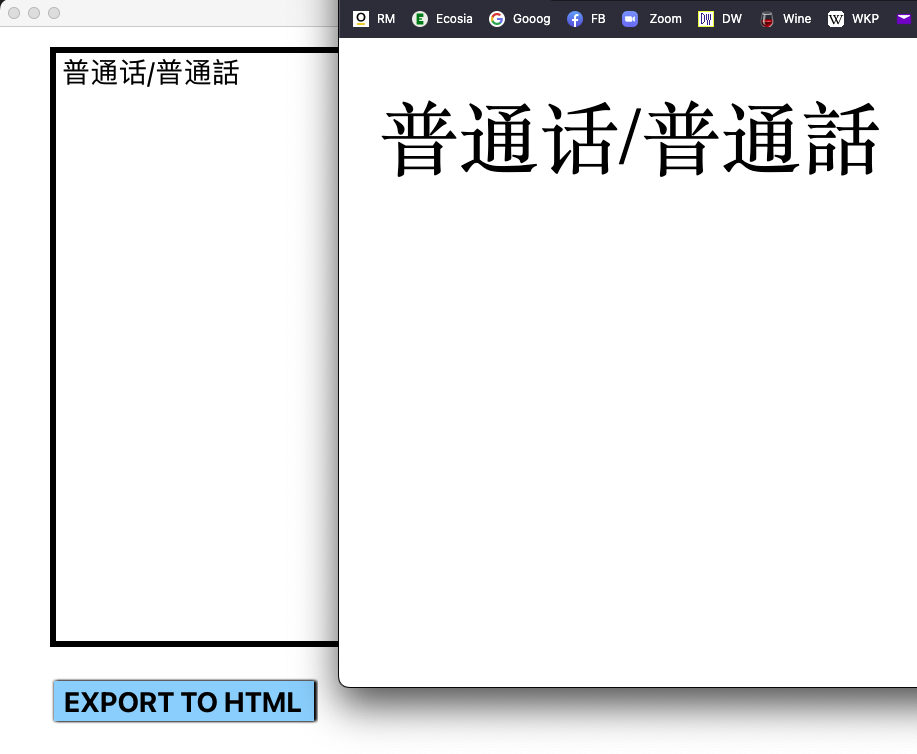Click the EXPORT TO HTML button
Screen dimensions: 917x754
point(184,701)
